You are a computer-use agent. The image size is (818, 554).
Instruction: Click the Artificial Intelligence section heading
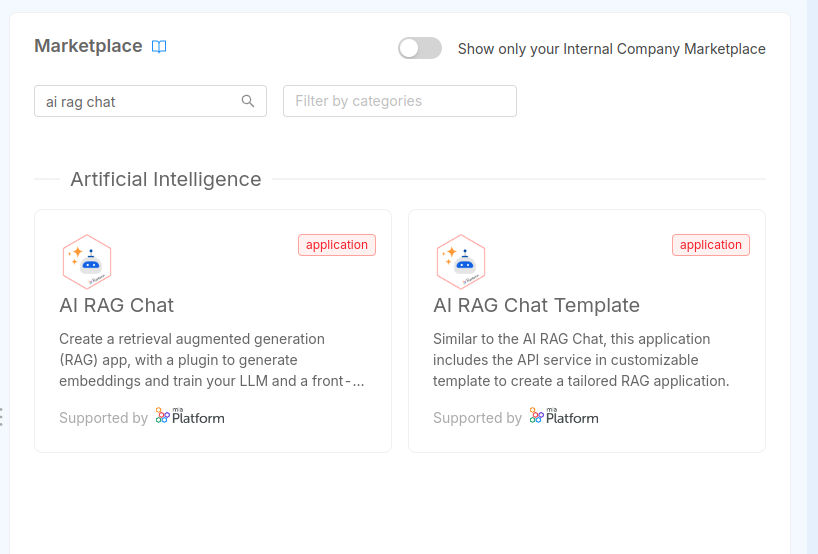click(x=166, y=179)
